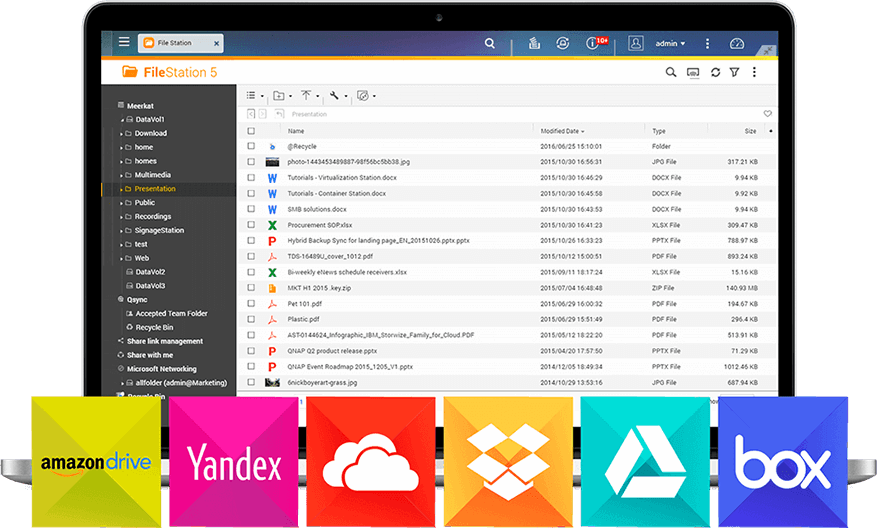Click the Box cloud service tile
The height and width of the screenshot is (528, 877).
point(782,461)
